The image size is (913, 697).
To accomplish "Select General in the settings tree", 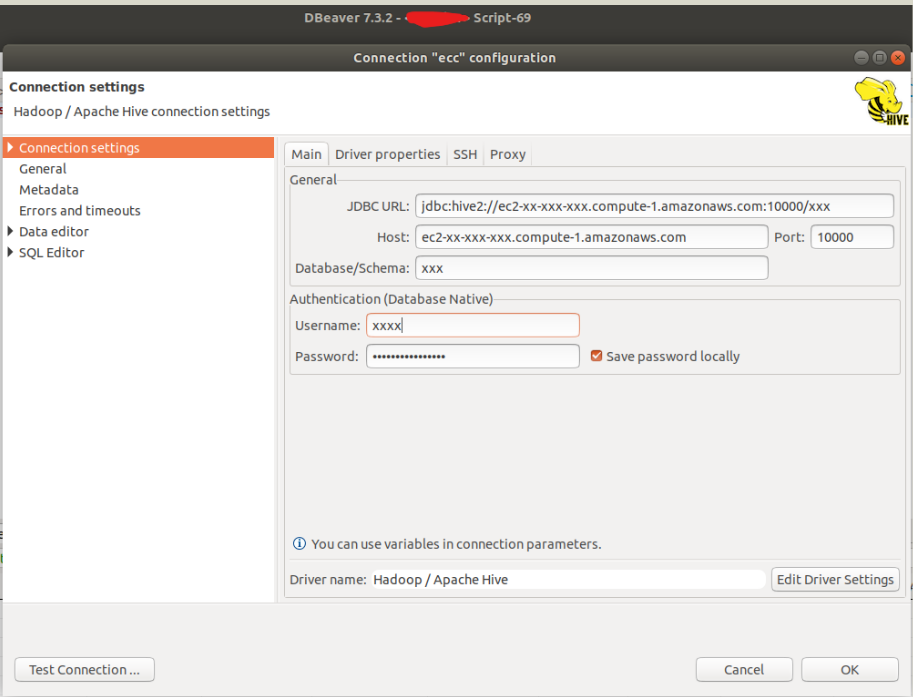I will tap(42, 168).
